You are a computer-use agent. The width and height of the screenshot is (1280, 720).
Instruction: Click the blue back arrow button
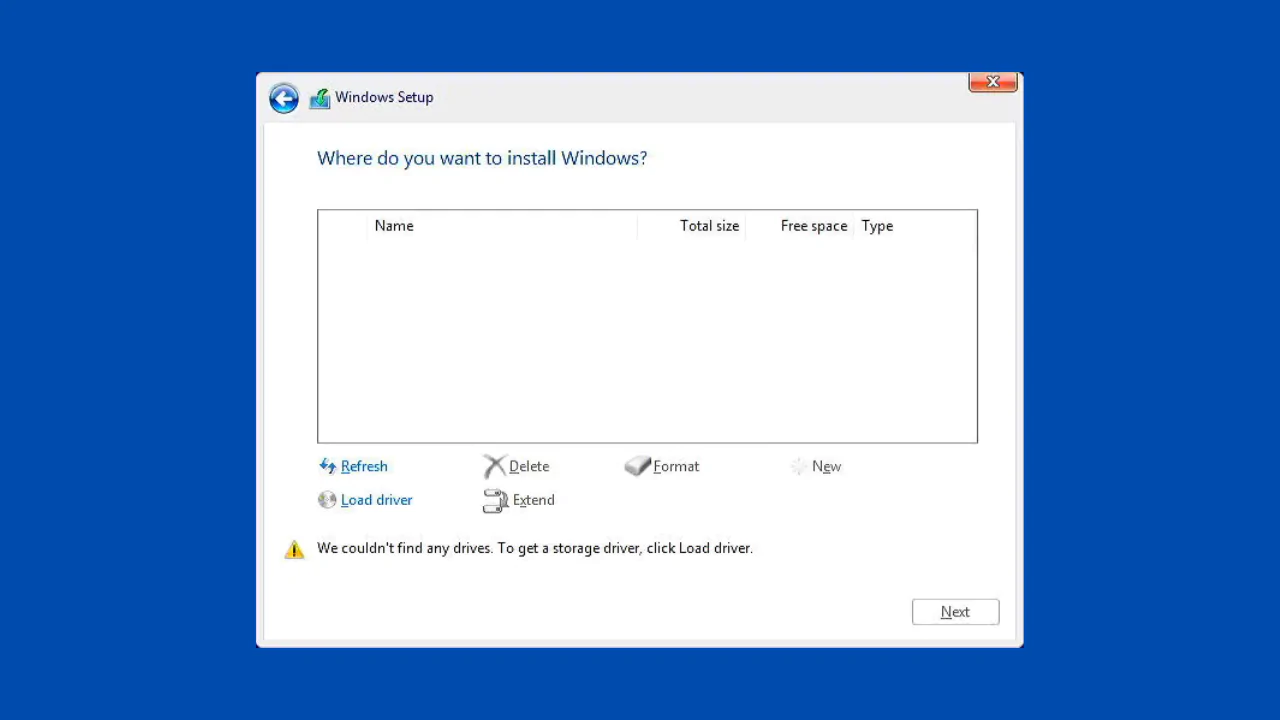point(284,98)
